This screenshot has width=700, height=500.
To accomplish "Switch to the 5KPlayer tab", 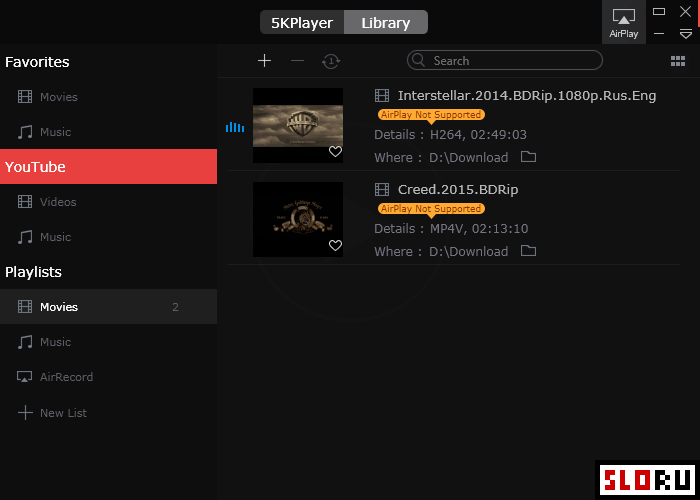I will tap(302, 22).
